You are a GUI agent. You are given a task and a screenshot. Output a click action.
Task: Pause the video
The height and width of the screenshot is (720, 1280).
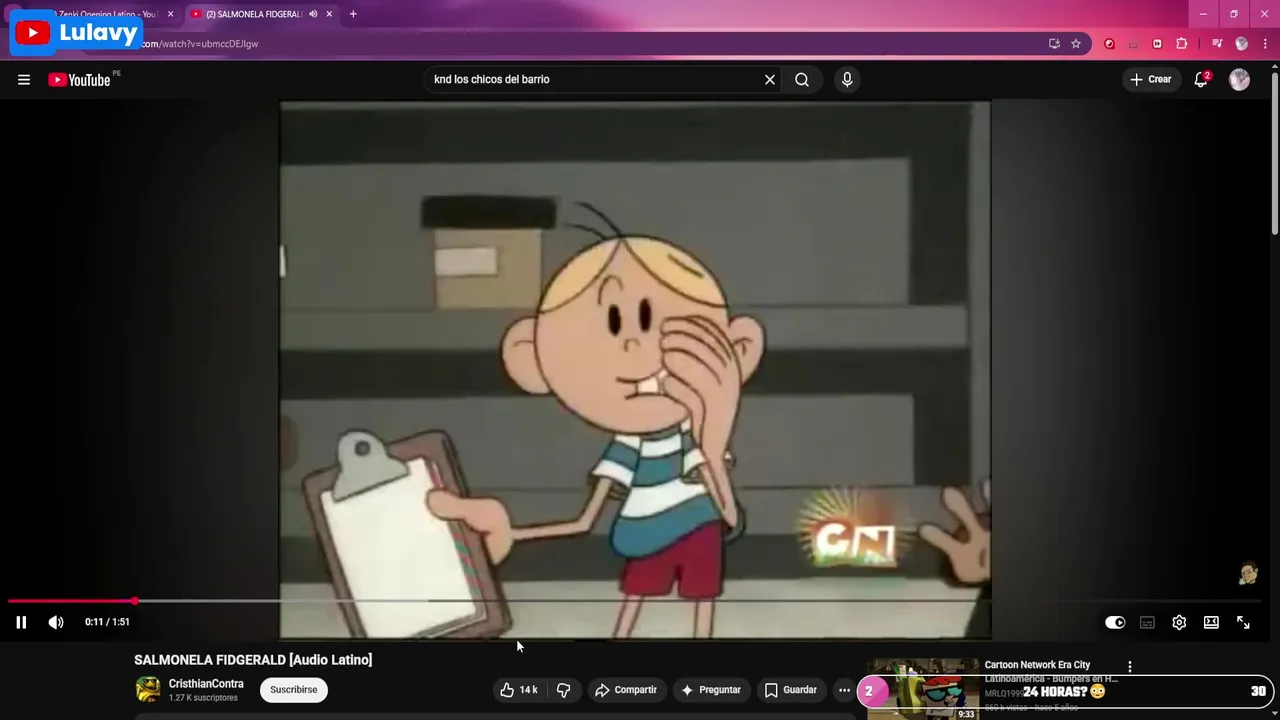(x=21, y=622)
